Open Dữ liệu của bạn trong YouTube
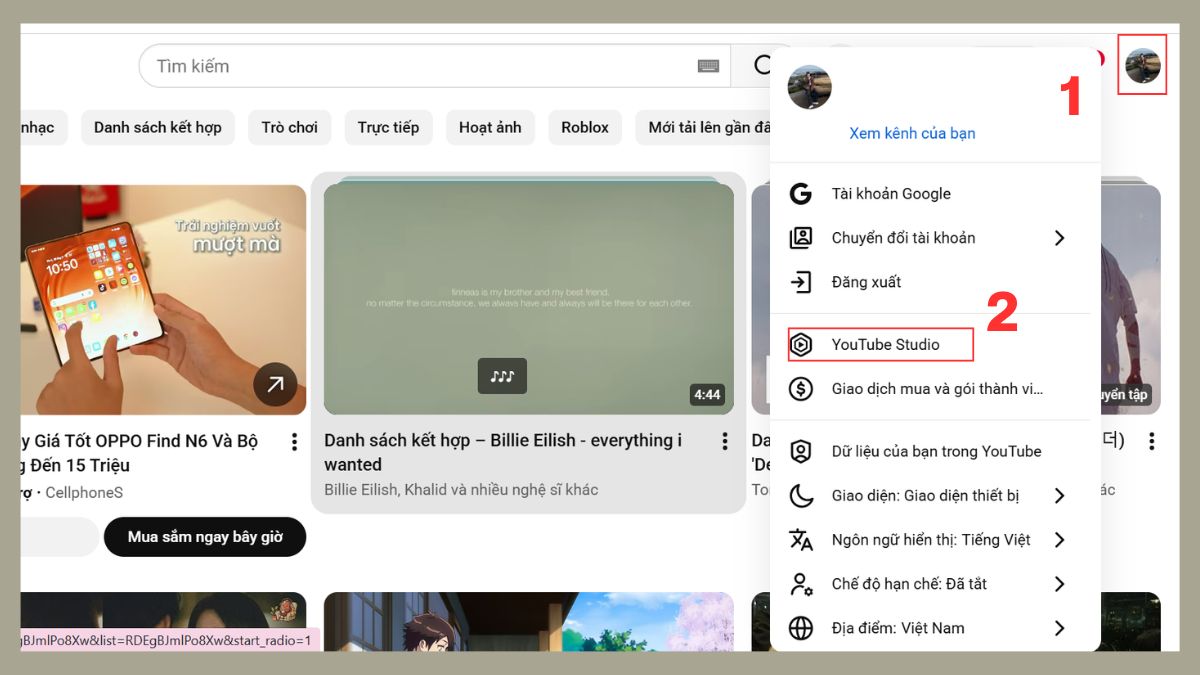 (x=935, y=452)
